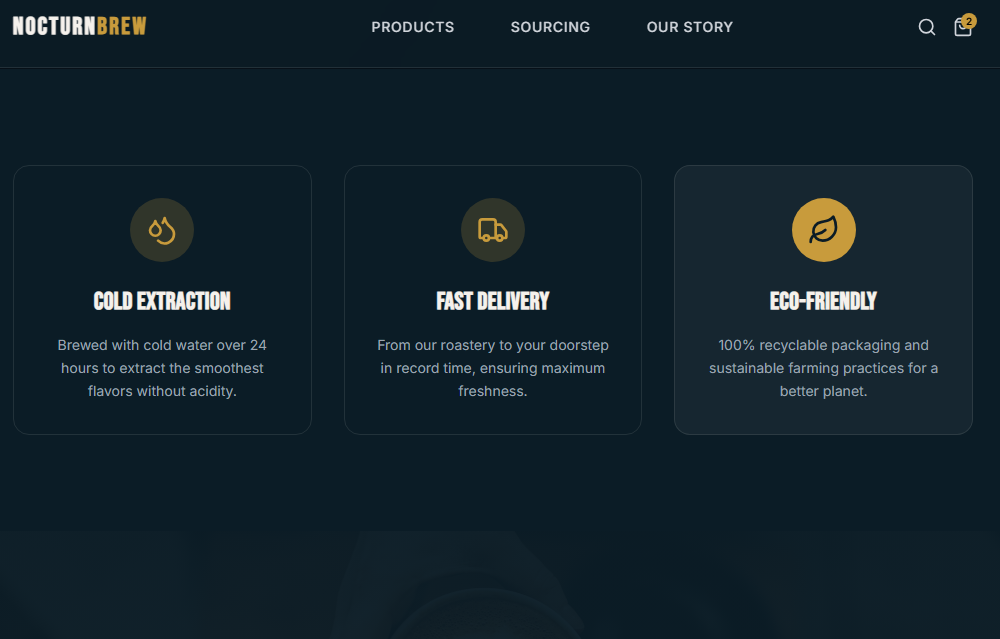Click the cart badge showing 2 items
1000x639 pixels.
[969, 20]
